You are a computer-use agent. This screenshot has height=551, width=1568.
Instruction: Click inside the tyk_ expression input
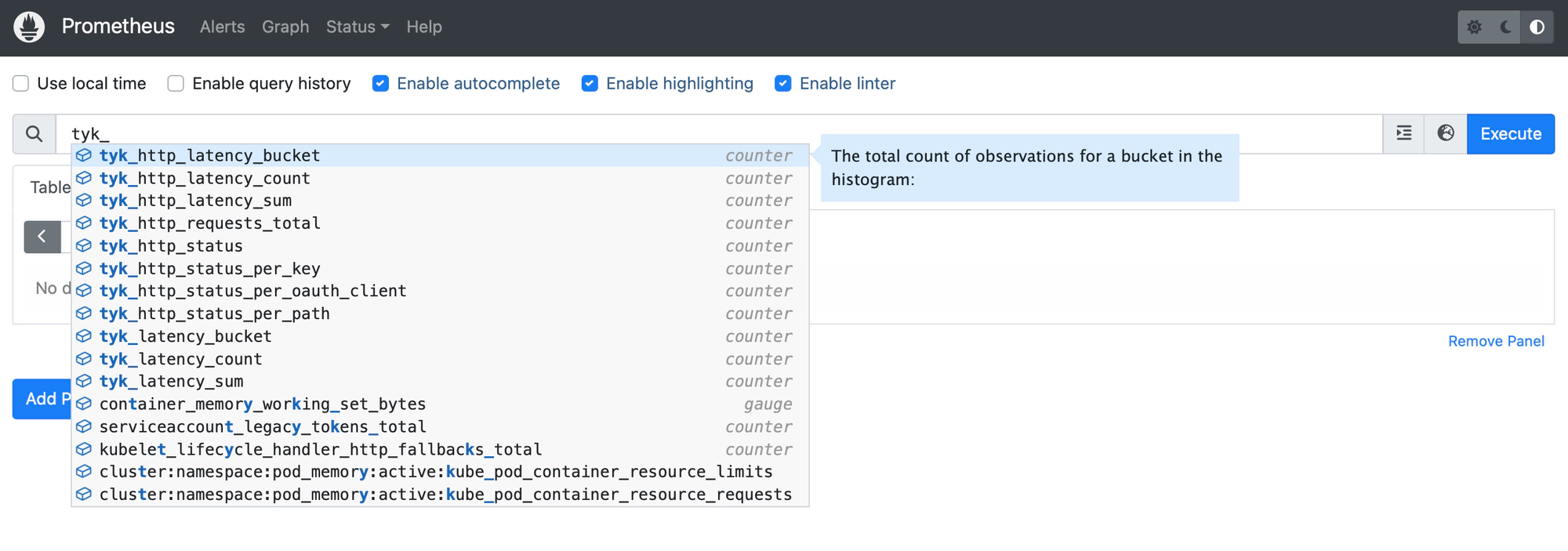[706, 133]
